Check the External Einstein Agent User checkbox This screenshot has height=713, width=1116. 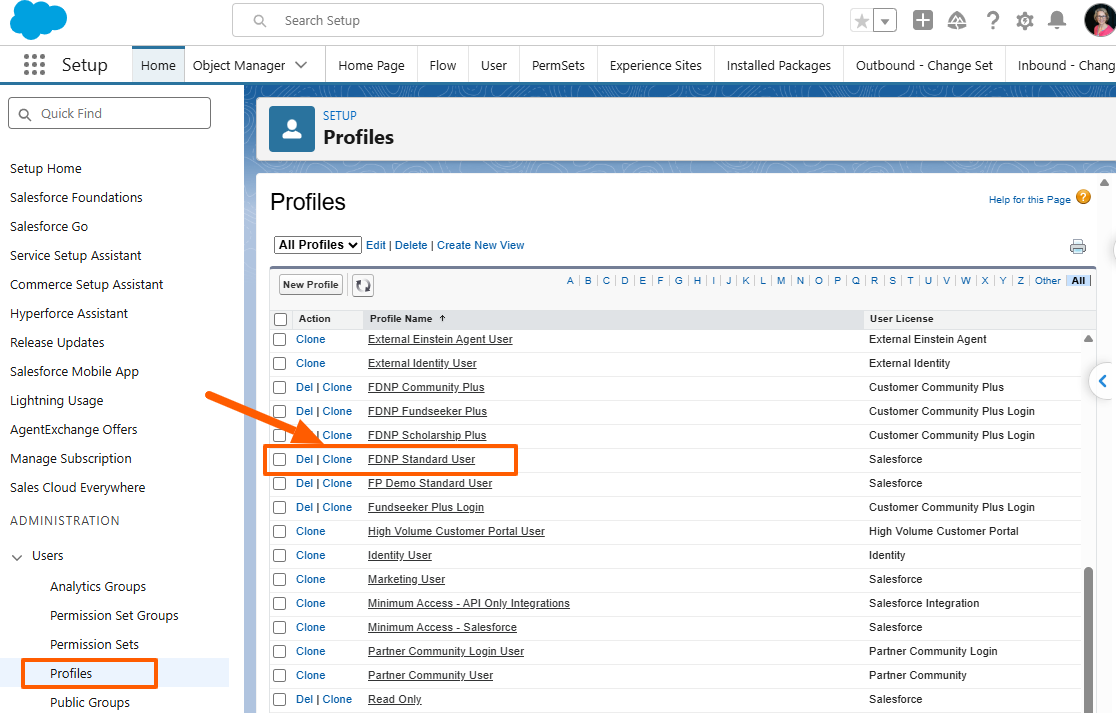click(x=280, y=339)
